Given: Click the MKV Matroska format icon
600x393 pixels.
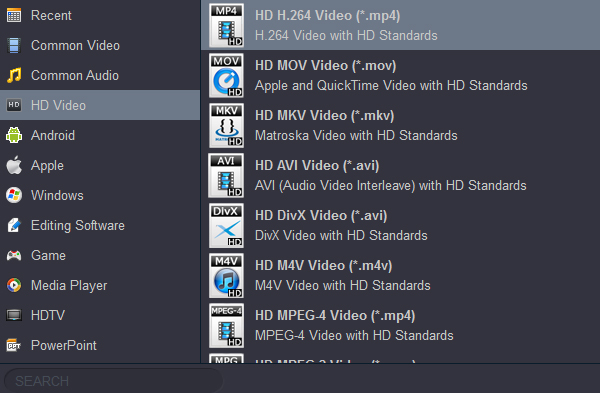Looking at the screenshot, I should coord(226,126).
